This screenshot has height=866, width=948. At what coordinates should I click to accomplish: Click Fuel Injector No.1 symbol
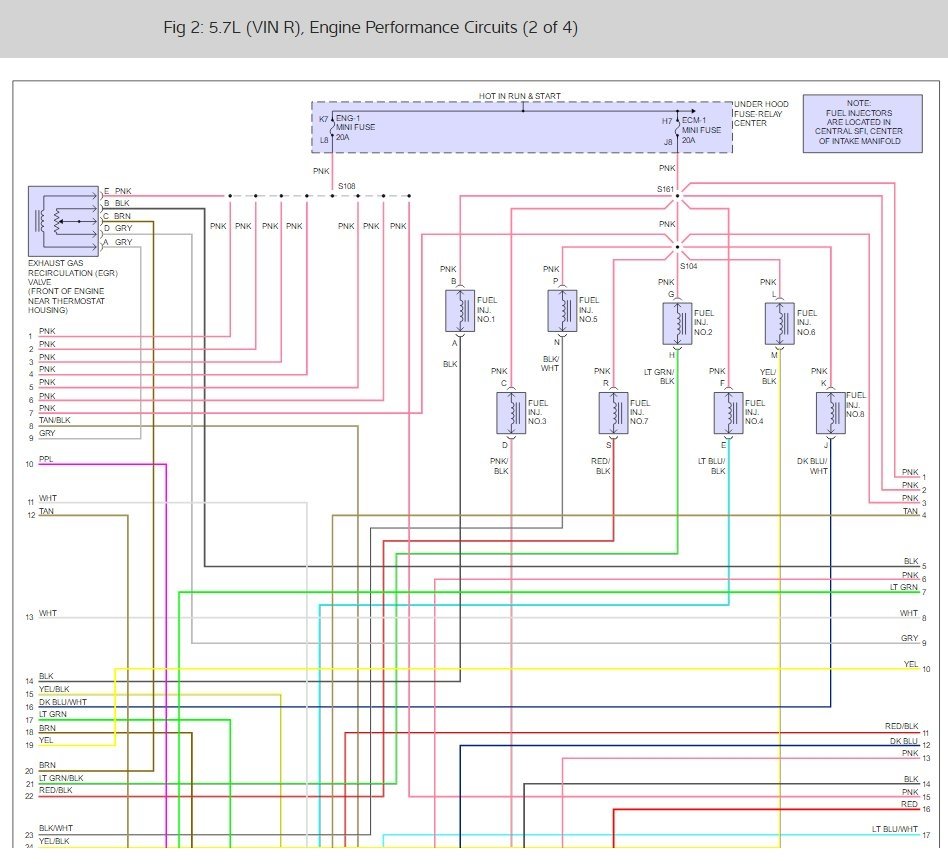pos(459,311)
